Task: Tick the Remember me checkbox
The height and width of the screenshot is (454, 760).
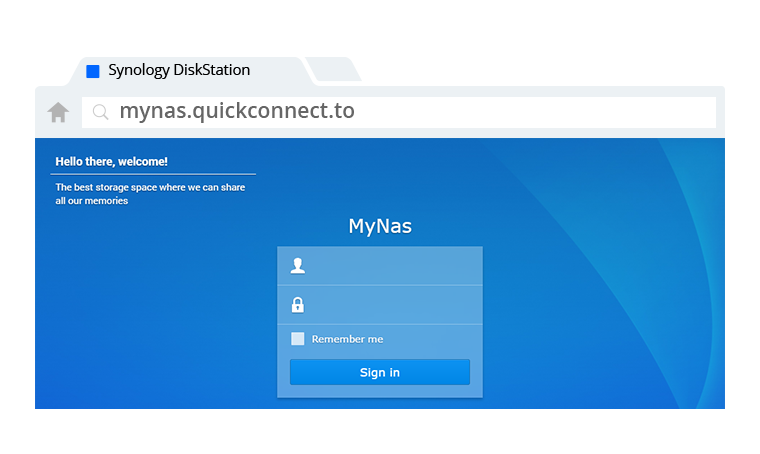Action: pyautogui.click(x=298, y=339)
